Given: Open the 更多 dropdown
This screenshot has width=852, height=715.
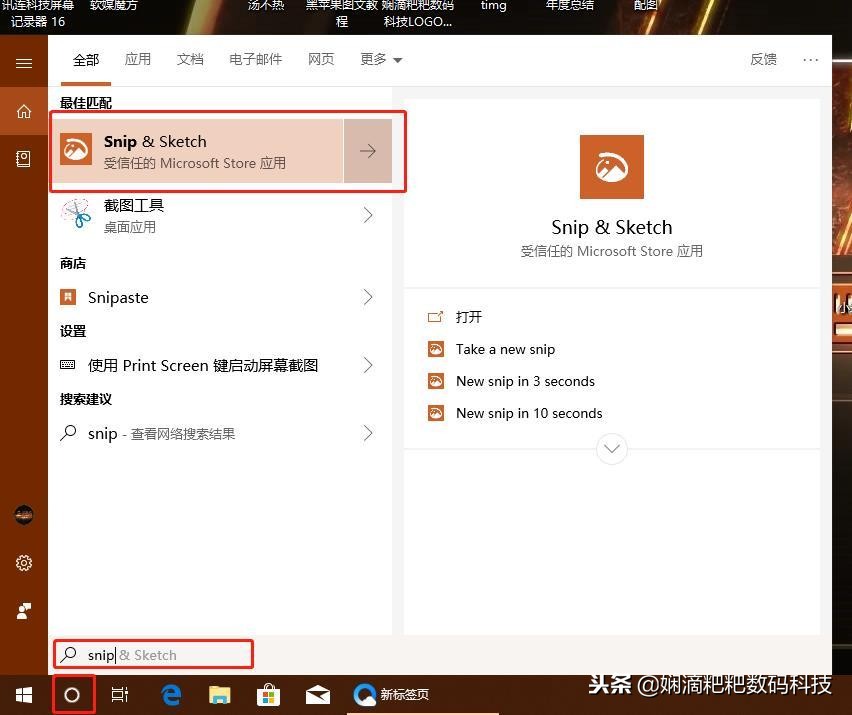Looking at the screenshot, I should (x=381, y=59).
